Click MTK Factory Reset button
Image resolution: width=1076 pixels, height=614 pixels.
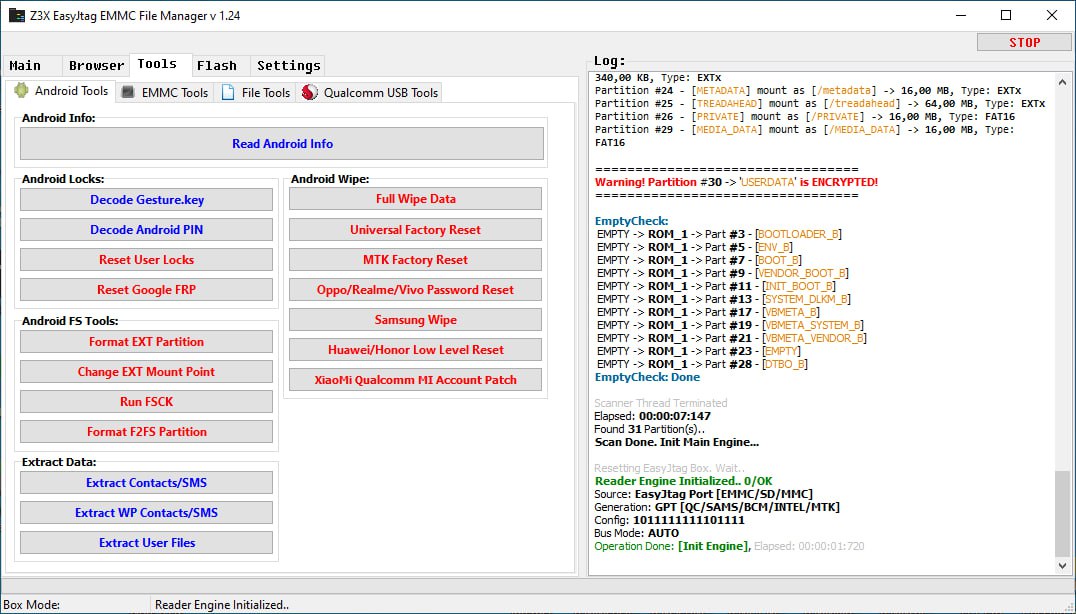pyautogui.click(x=415, y=260)
